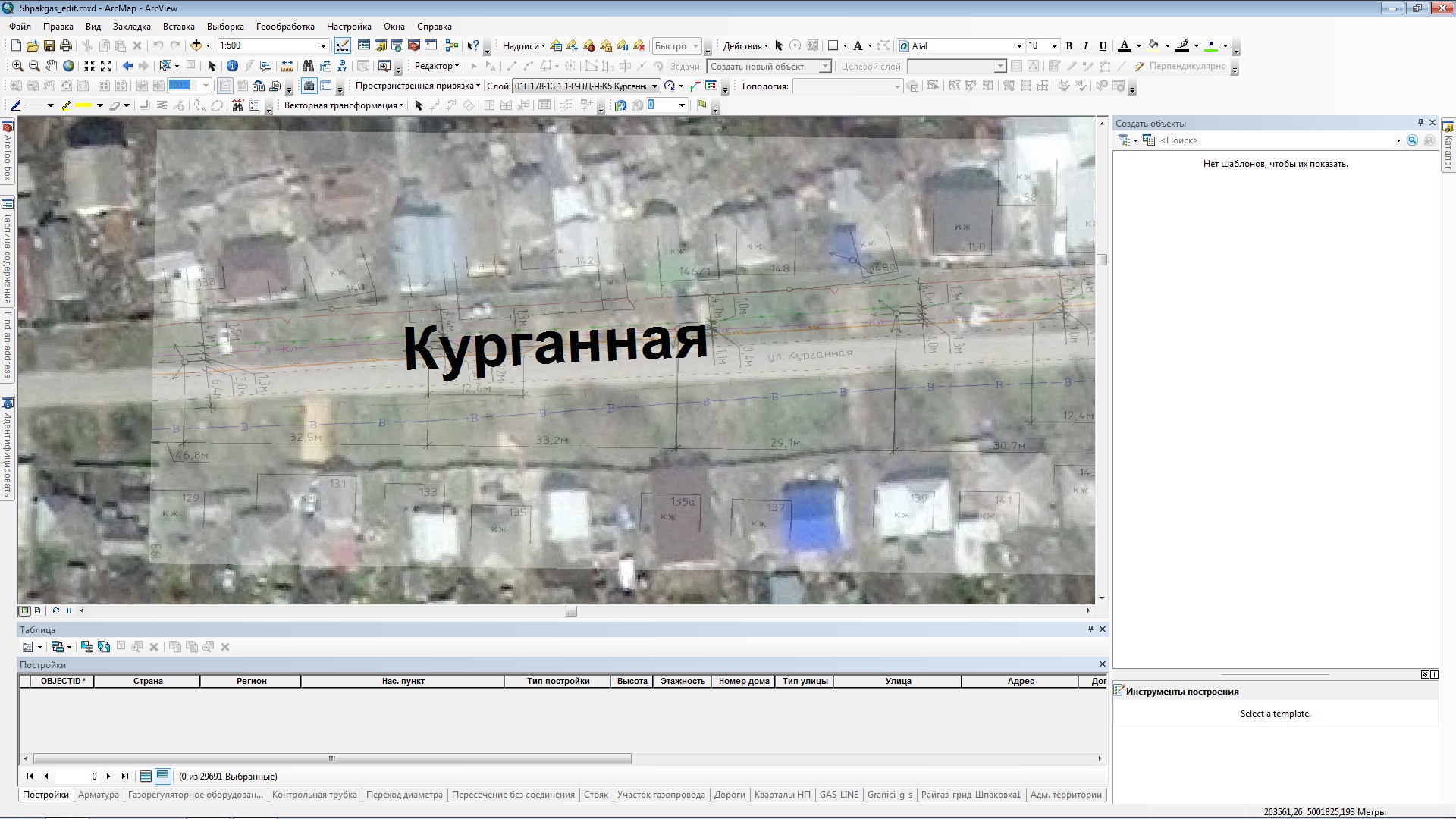The image size is (1456, 819).
Task: Switch to the Дороги table tab
Action: [x=730, y=794]
